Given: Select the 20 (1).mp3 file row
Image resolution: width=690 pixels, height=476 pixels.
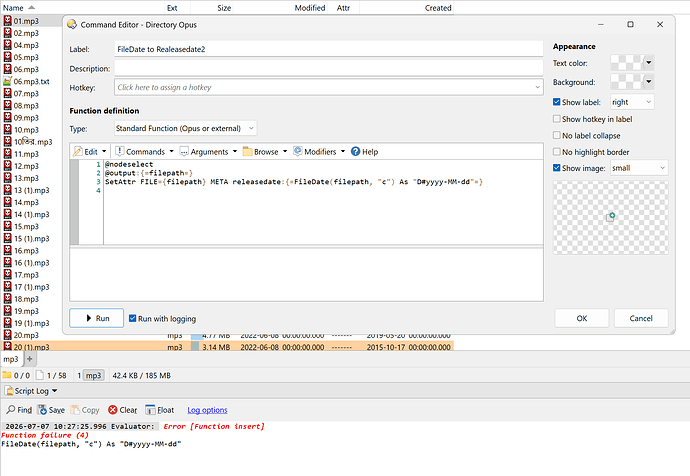Looking at the screenshot, I should coord(228,347).
